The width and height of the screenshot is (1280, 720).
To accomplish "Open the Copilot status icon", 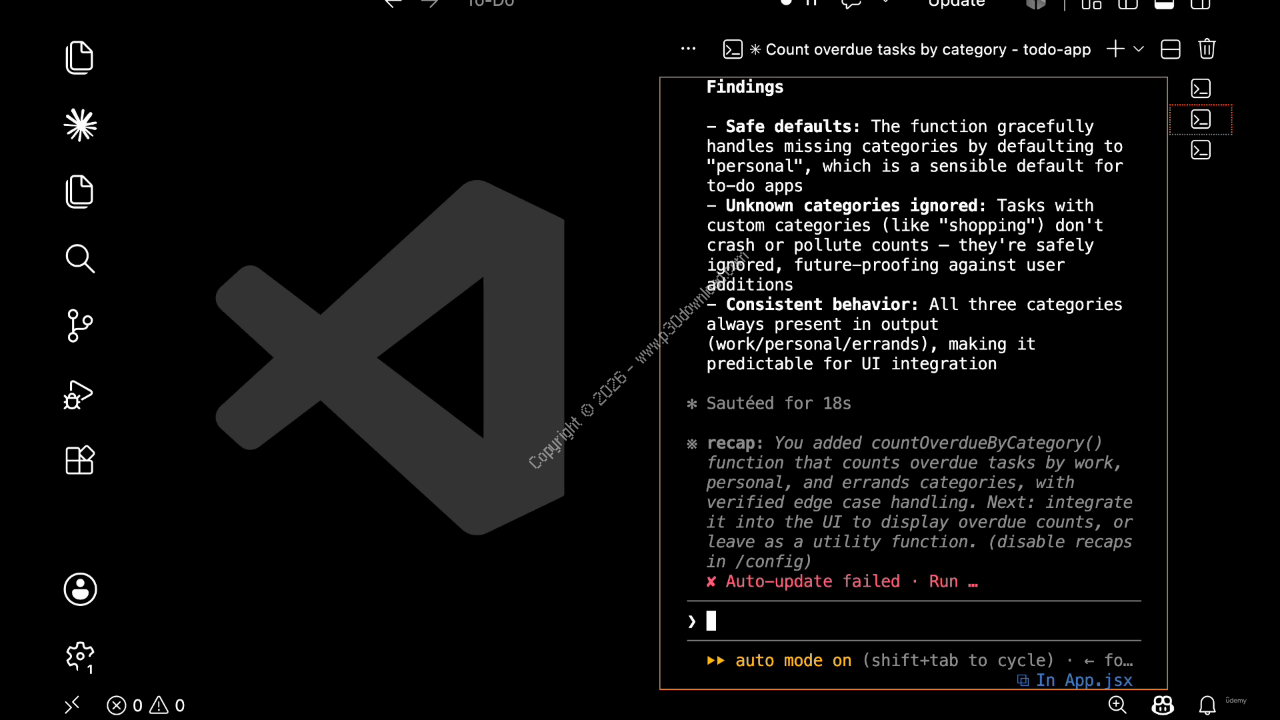I will 1162,705.
